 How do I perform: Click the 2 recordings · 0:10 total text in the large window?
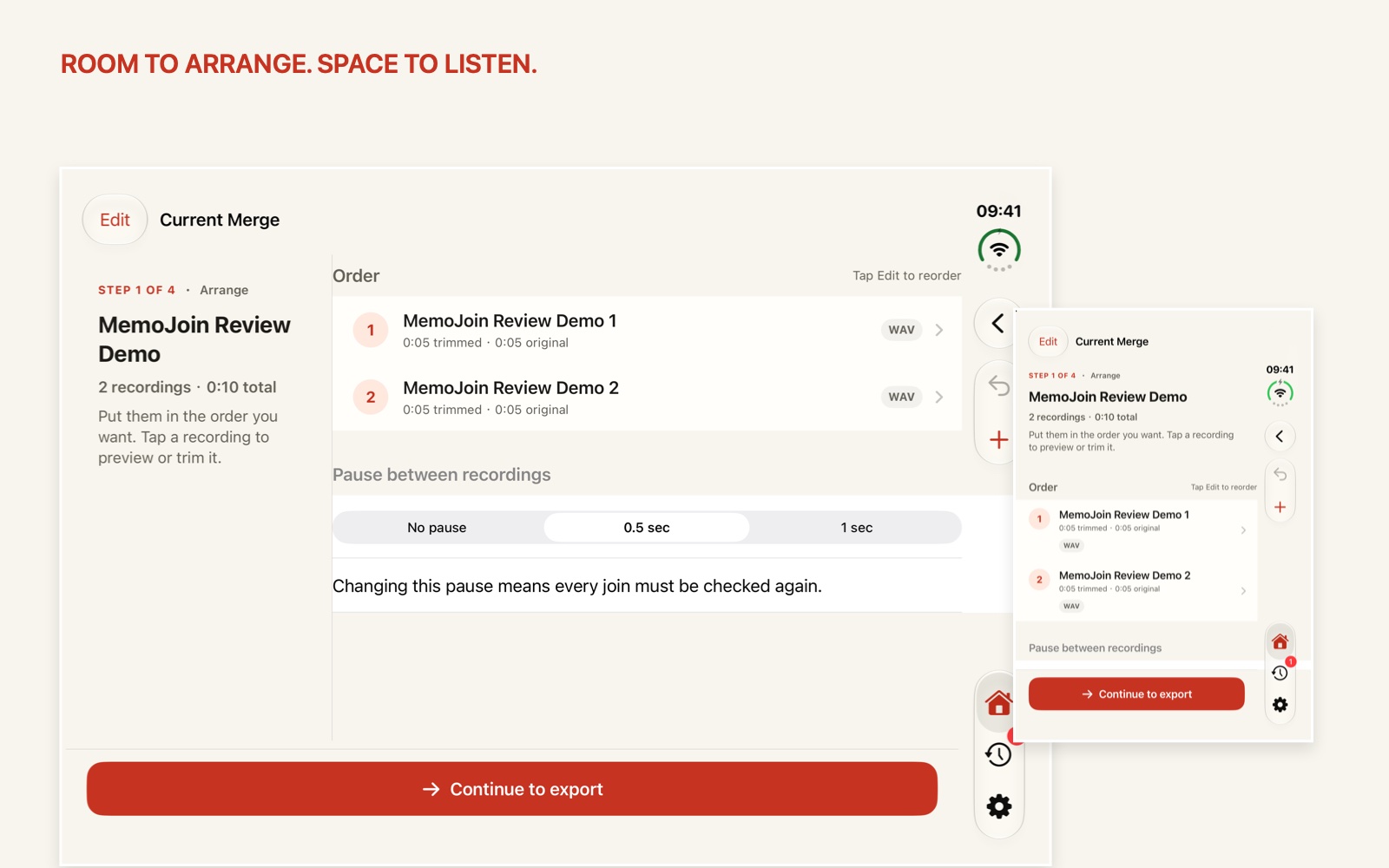pyautogui.click(x=188, y=387)
